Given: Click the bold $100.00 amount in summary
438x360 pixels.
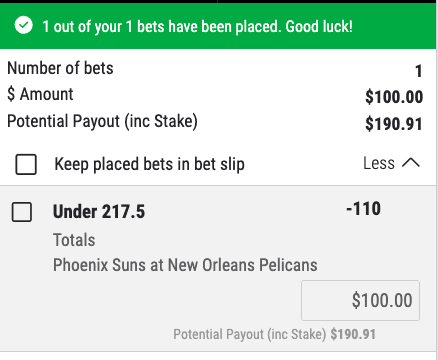Looking at the screenshot, I should [x=394, y=97].
